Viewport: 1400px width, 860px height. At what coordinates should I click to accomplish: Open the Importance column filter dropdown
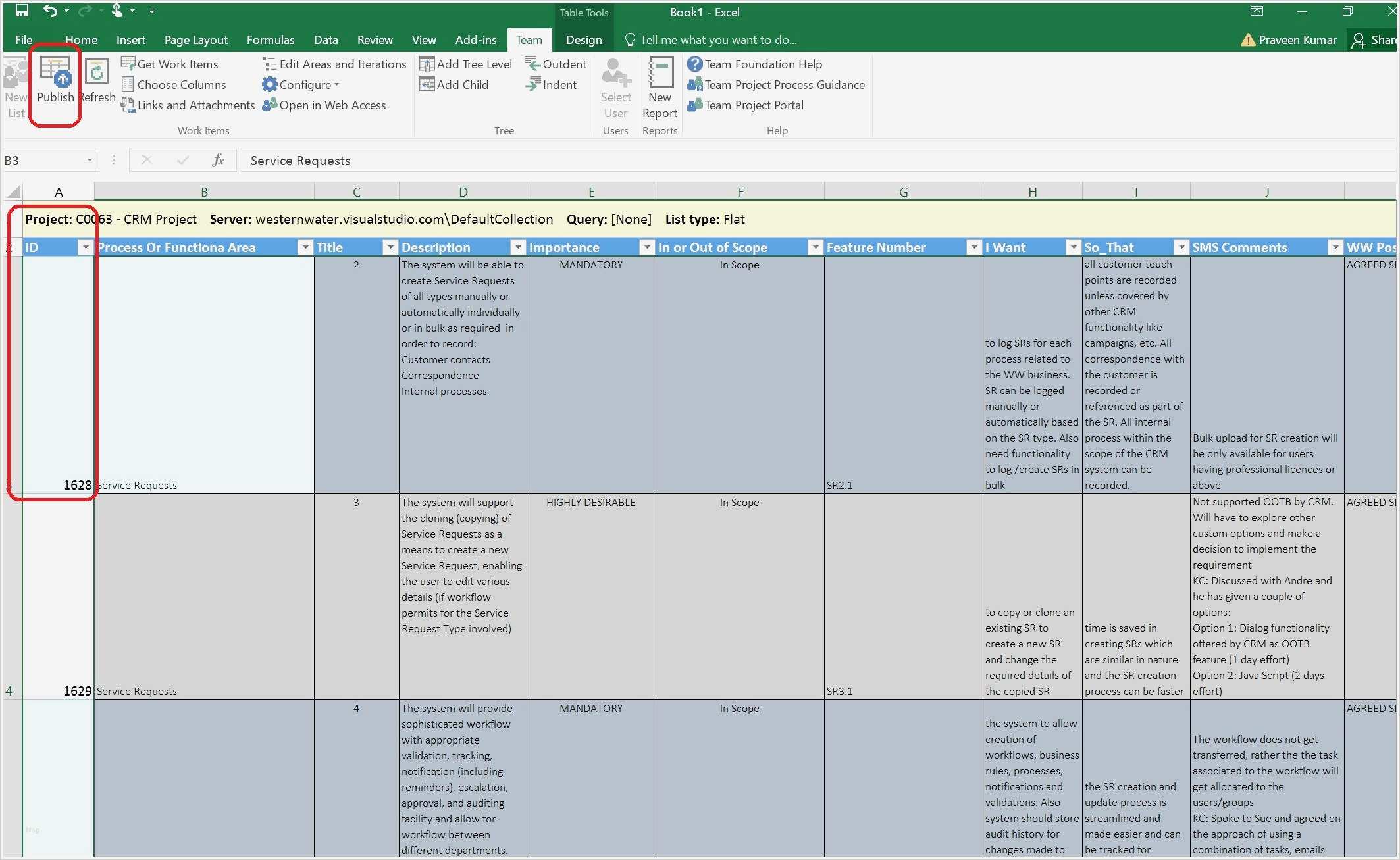[x=646, y=247]
